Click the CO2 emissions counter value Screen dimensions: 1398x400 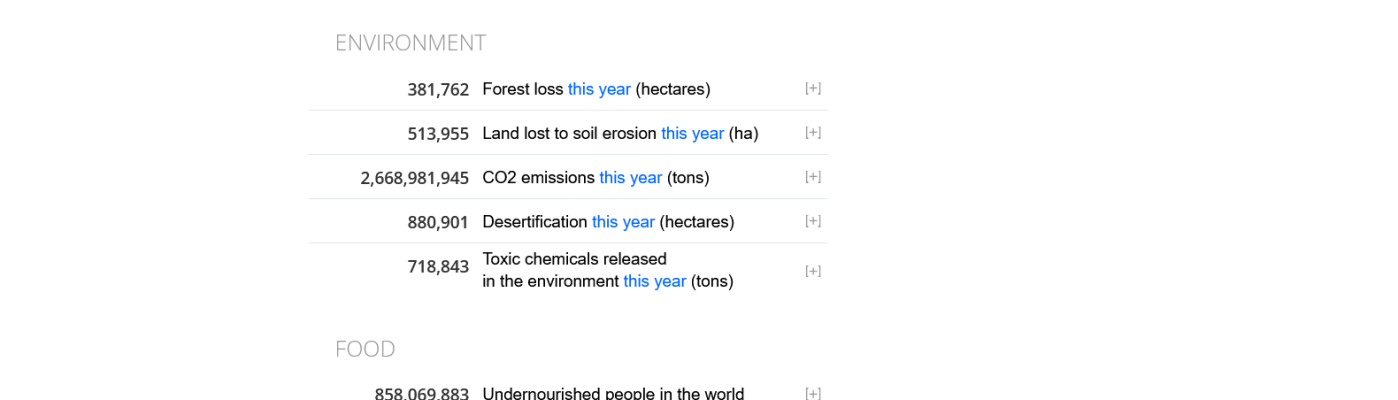[x=414, y=178]
